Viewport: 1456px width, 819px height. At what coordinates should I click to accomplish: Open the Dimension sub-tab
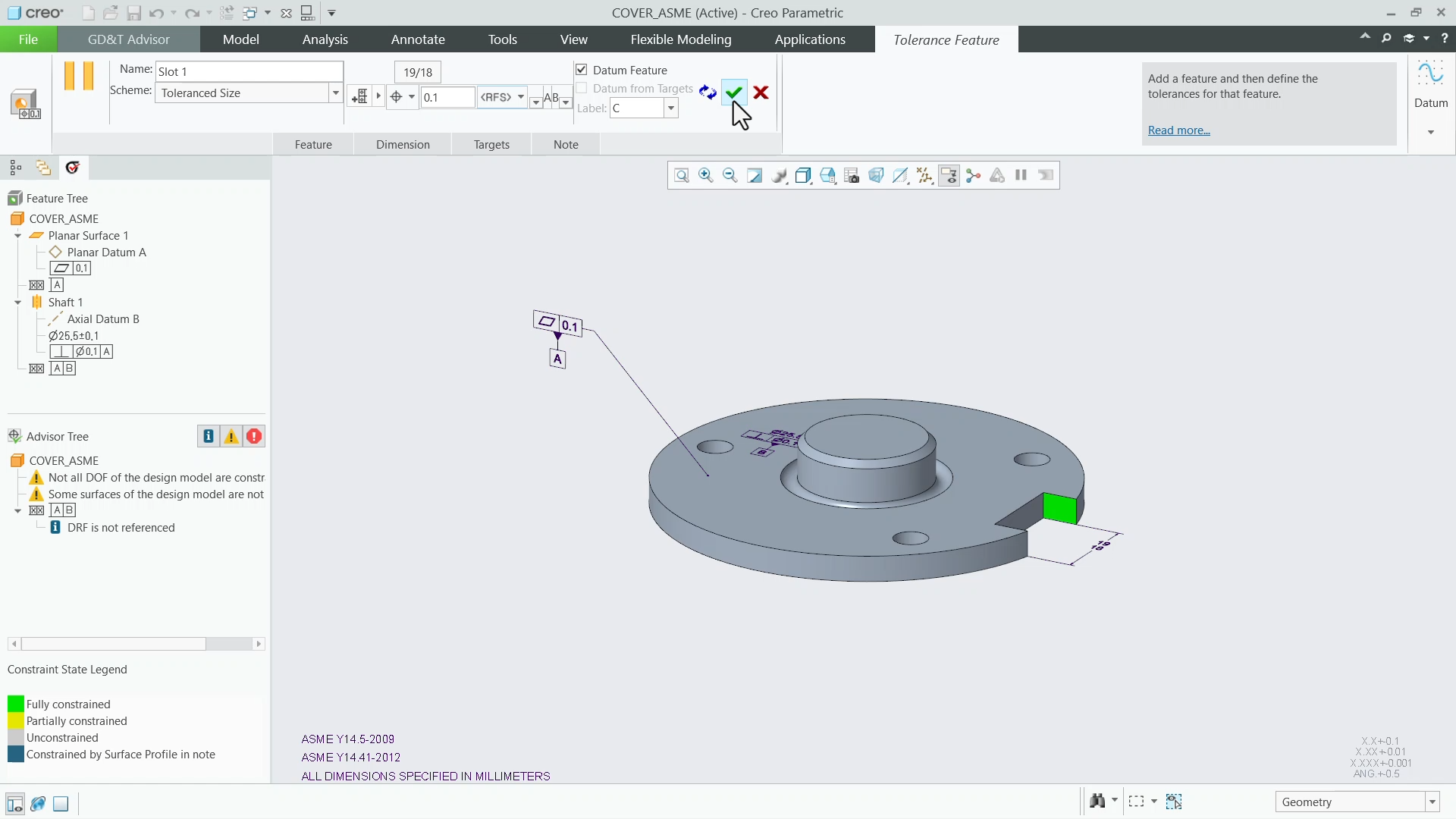403,144
